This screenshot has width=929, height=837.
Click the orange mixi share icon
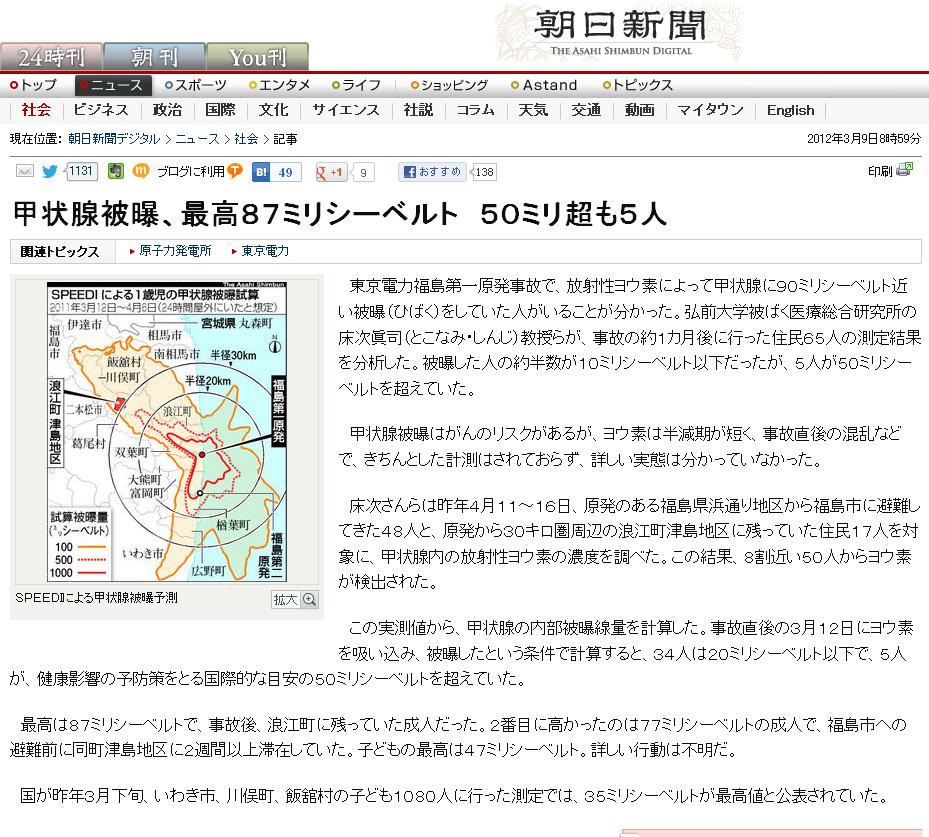(x=140, y=171)
